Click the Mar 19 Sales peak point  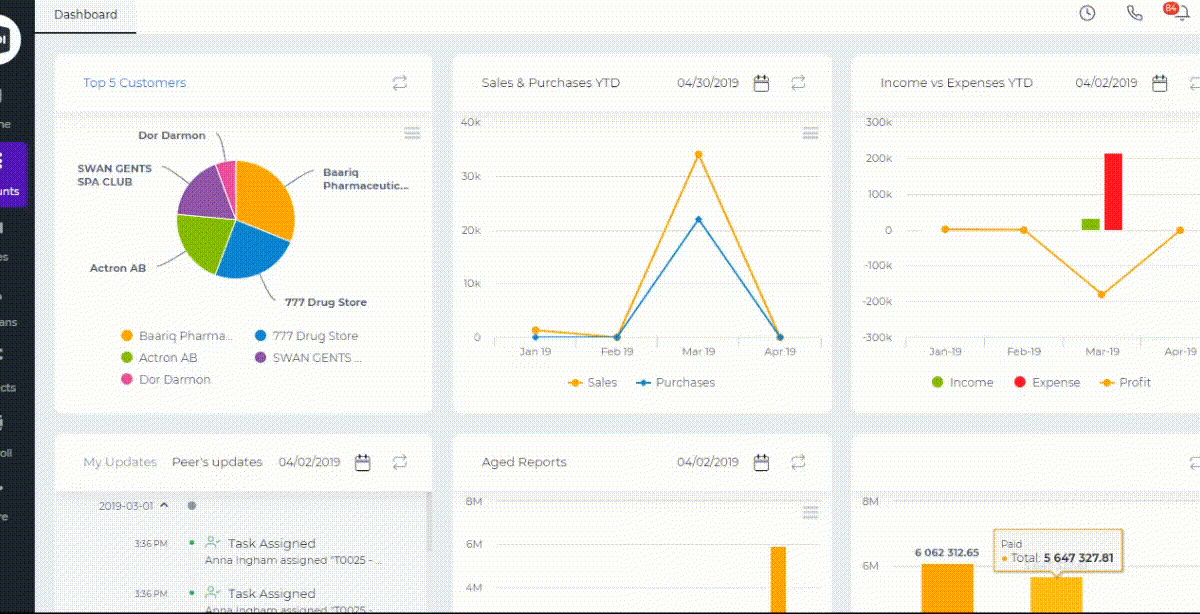698,155
